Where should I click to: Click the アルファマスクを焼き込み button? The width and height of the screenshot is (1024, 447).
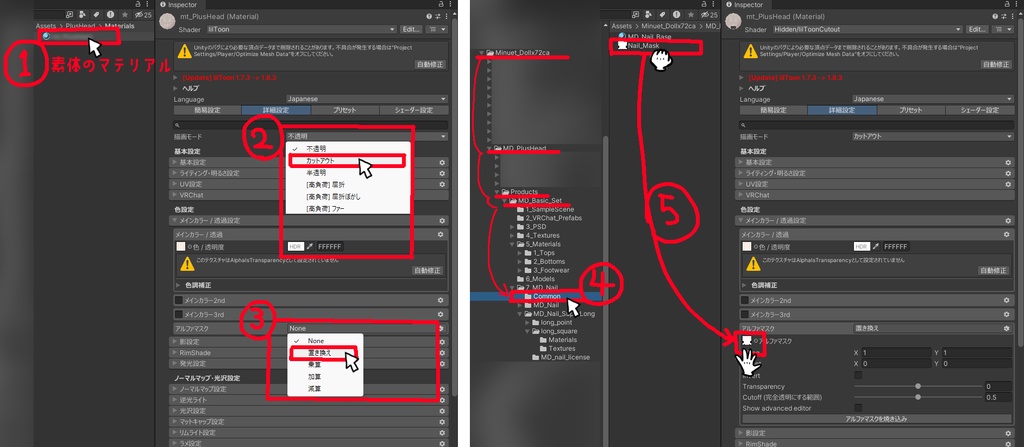tap(876, 419)
